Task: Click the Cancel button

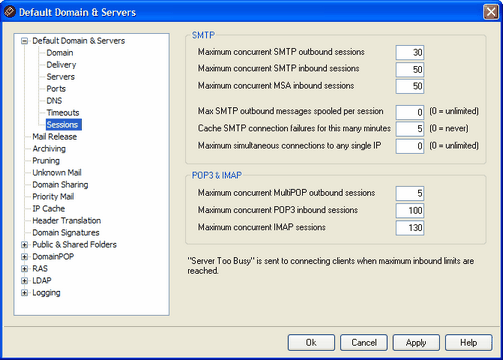Action: pyautogui.click(x=364, y=343)
